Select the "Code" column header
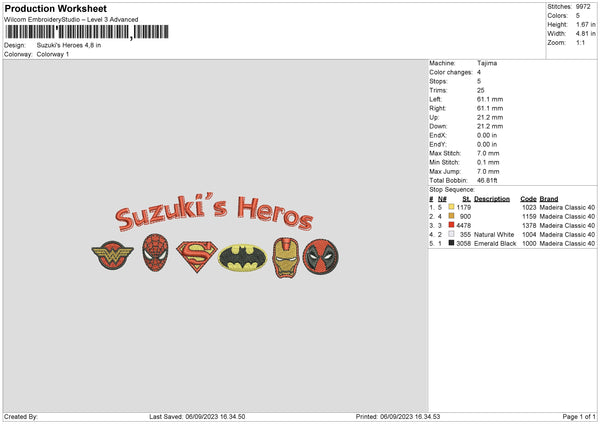This screenshot has height=424, width=600. point(528,199)
